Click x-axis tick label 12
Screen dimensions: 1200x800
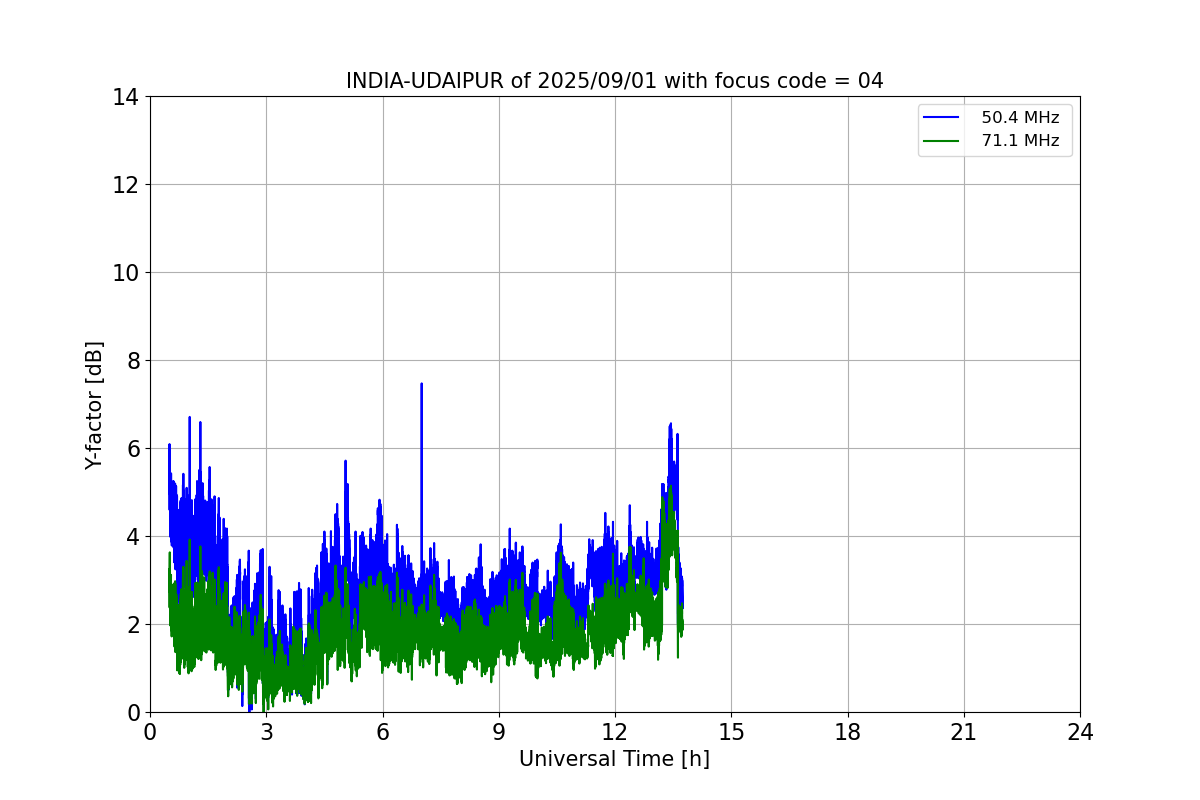[615, 732]
